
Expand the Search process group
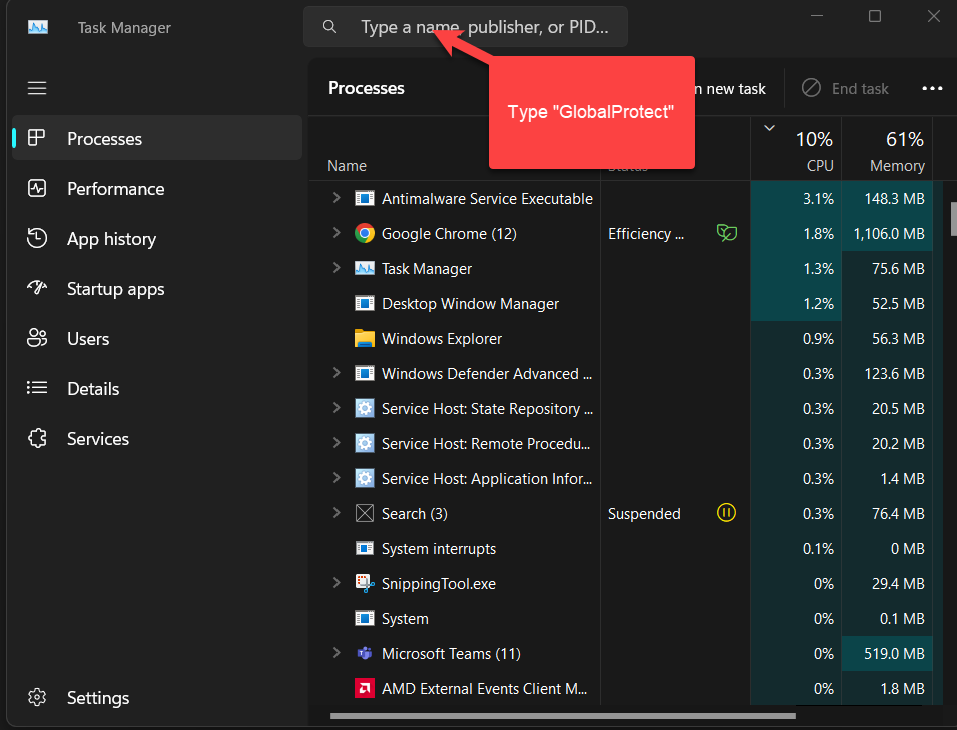(x=337, y=513)
